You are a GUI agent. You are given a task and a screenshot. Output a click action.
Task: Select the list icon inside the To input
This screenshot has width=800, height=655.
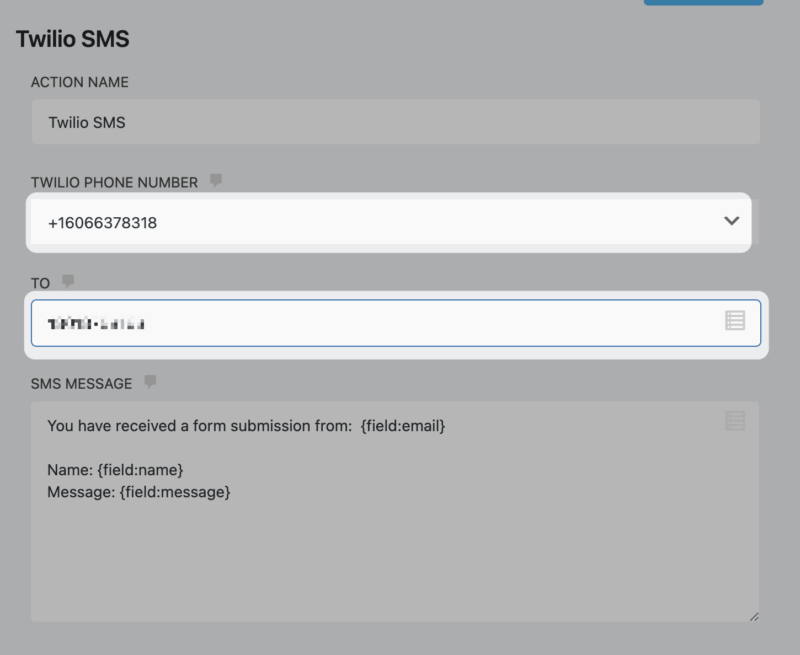click(x=736, y=320)
